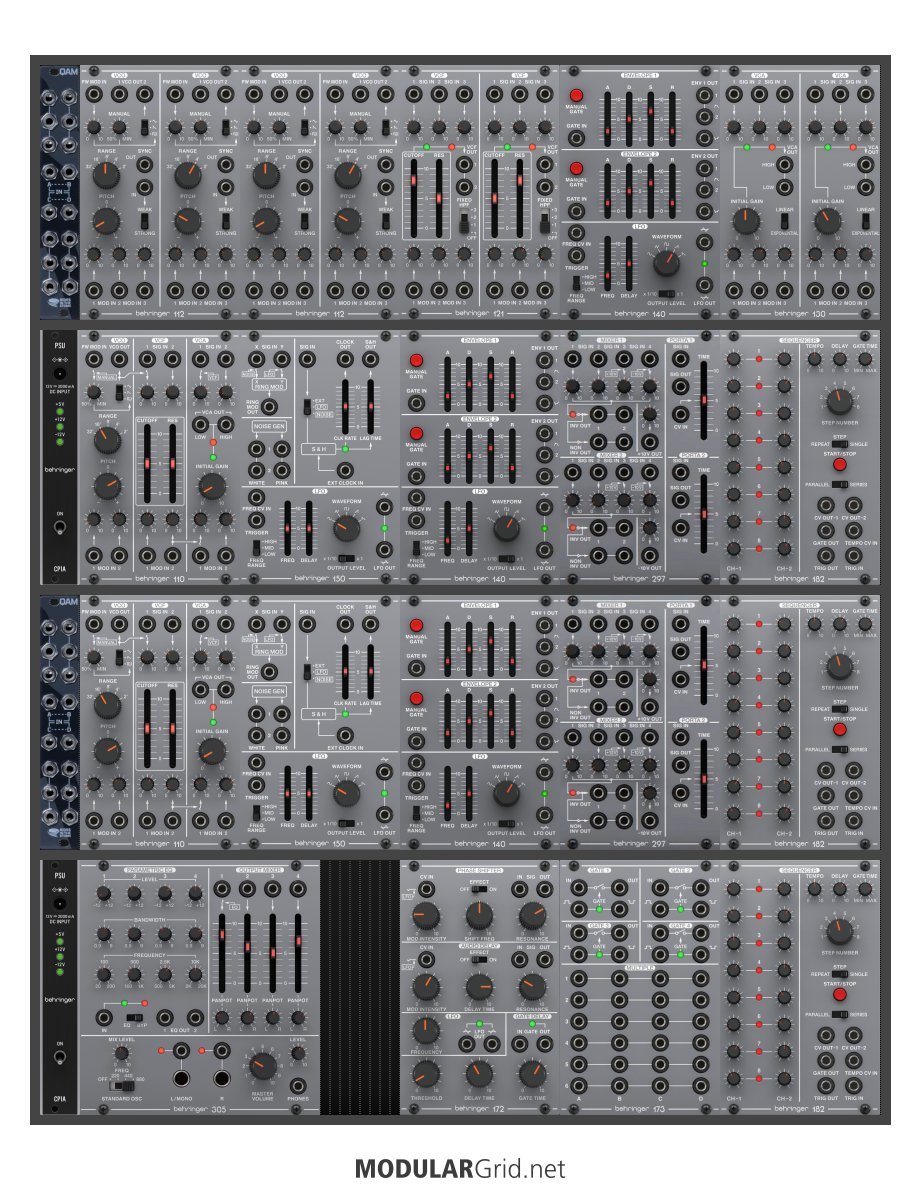Image resolution: width=921 pixels, height=1190 pixels.
Task: Click Multiples jack row 1 column A
Action: click(x=579, y=979)
